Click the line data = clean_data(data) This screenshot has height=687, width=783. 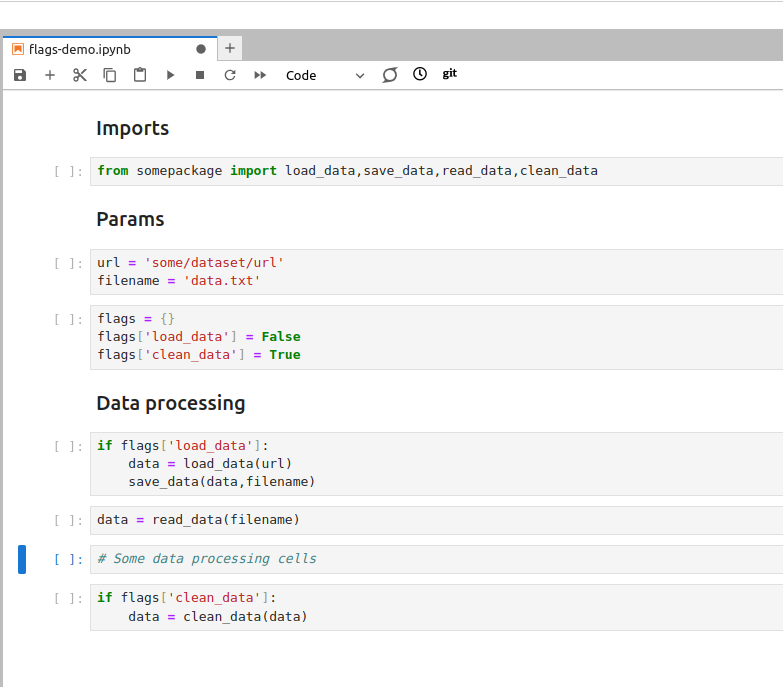pyautogui.click(x=217, y=617)
